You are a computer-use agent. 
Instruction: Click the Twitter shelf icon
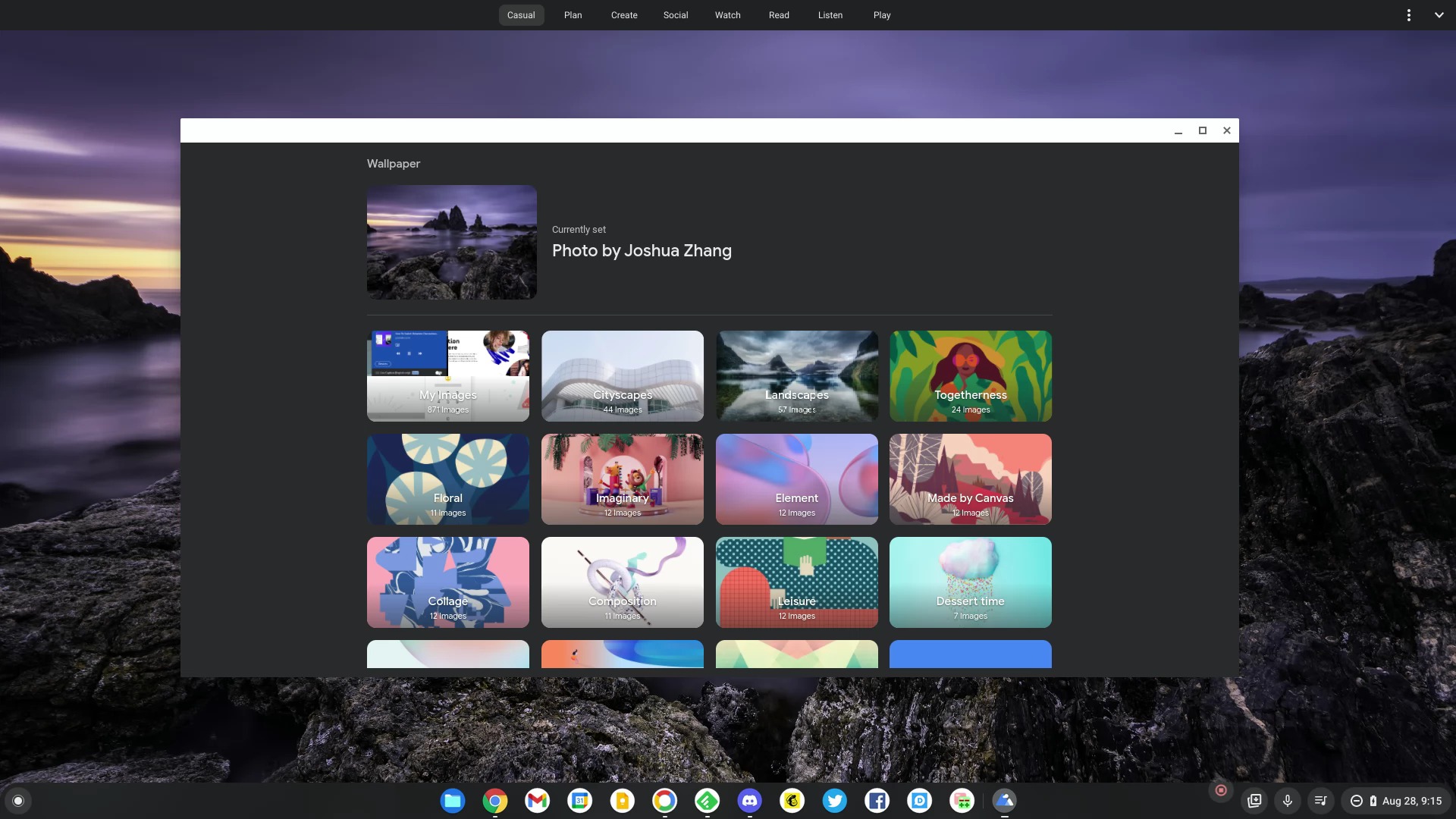(834, 801)
